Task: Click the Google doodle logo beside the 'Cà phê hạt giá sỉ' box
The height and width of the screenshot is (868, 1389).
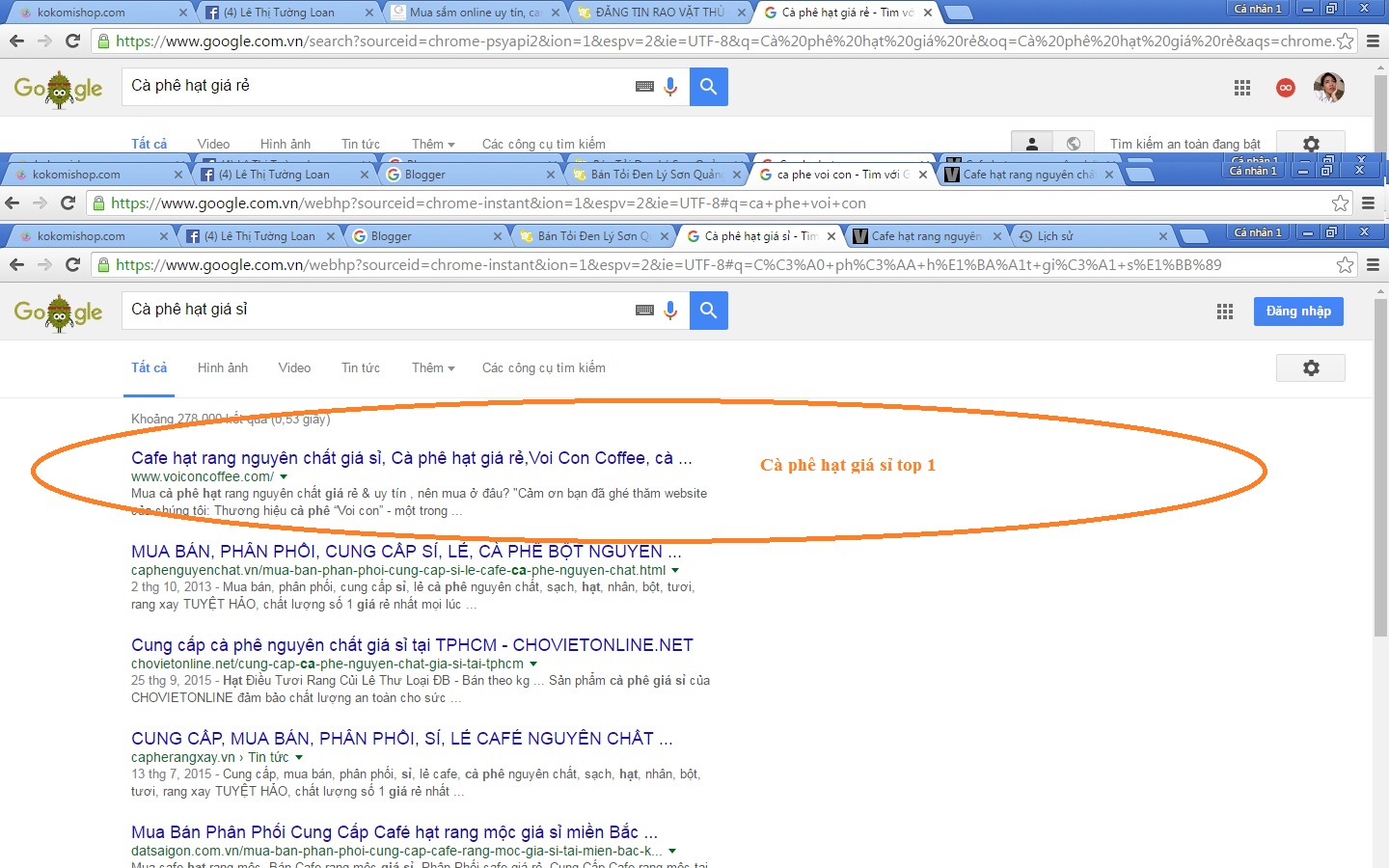Action: tap(59, 312)
